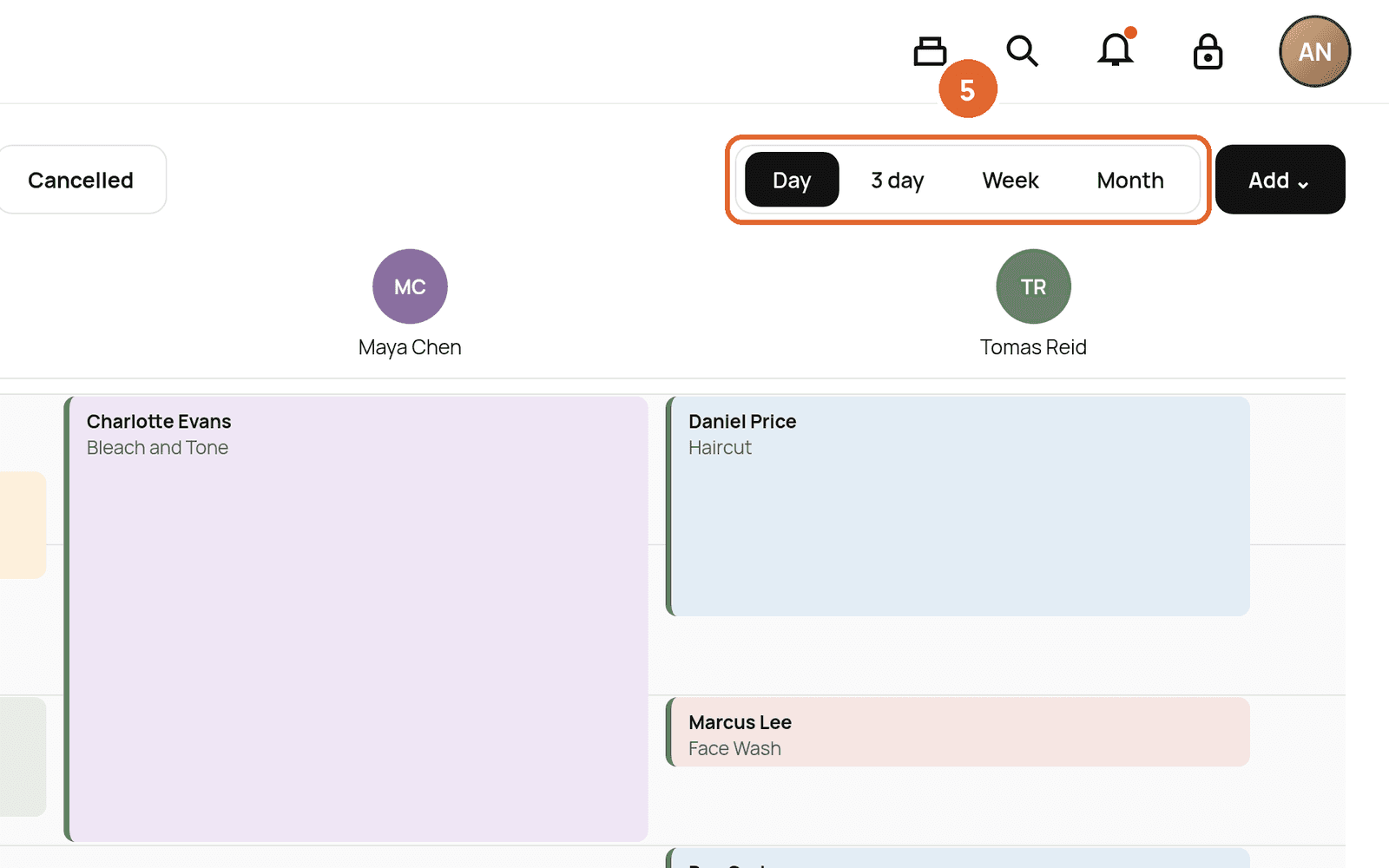Expand the Add dropdown button

[1280, 180]
